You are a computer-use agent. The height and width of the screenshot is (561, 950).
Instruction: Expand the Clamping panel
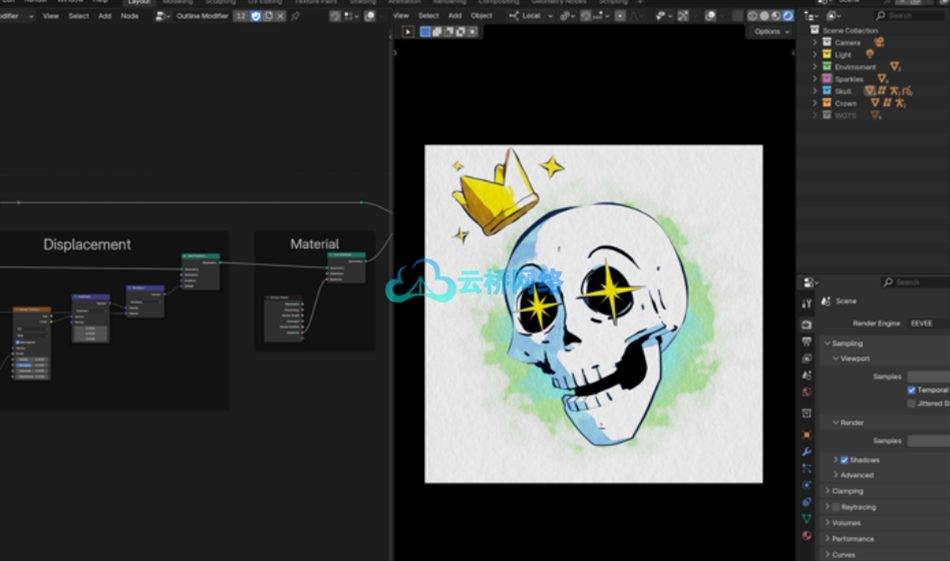828,491
